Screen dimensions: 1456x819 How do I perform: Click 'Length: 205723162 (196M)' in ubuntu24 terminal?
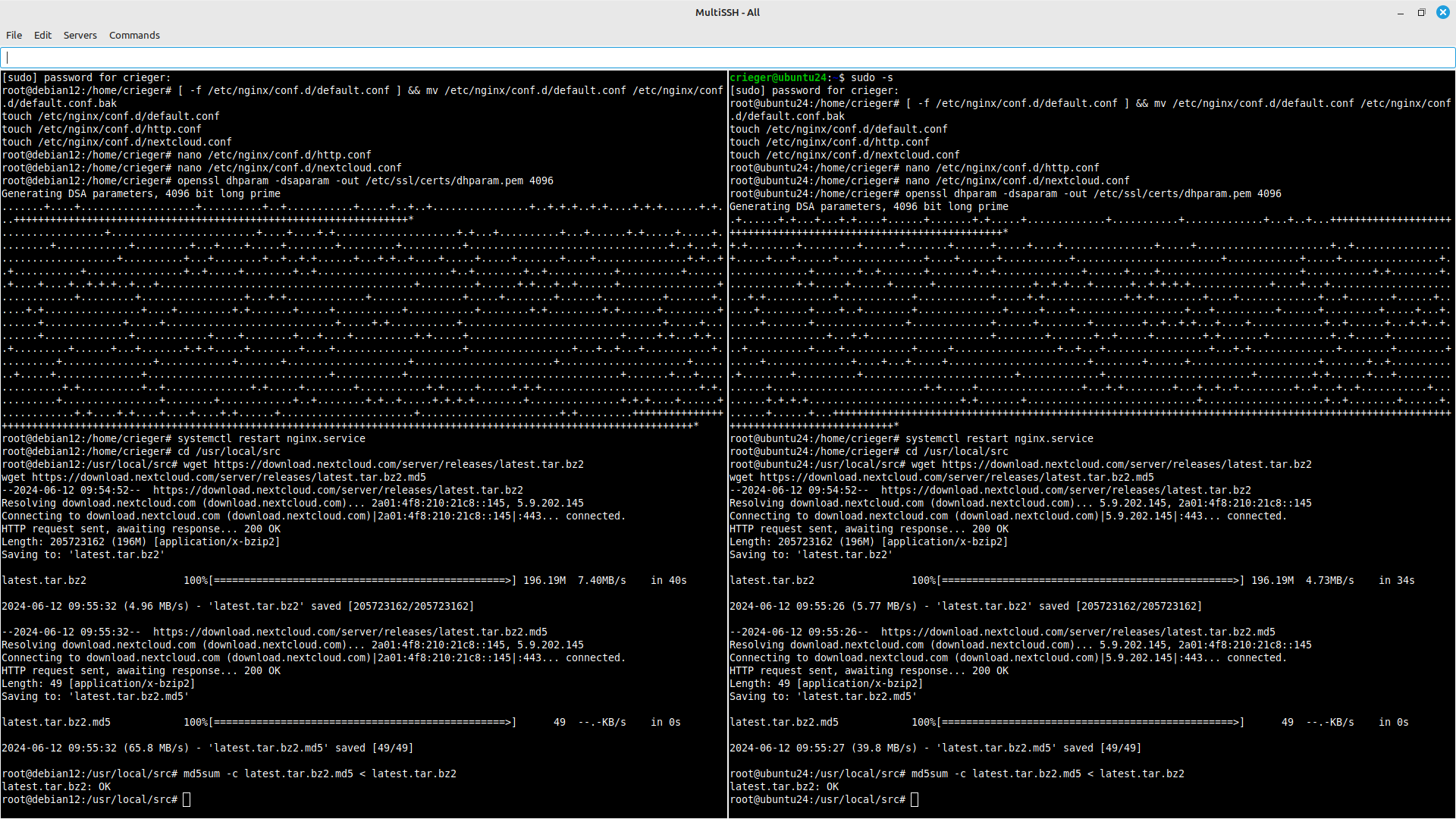tap(802, 541)
